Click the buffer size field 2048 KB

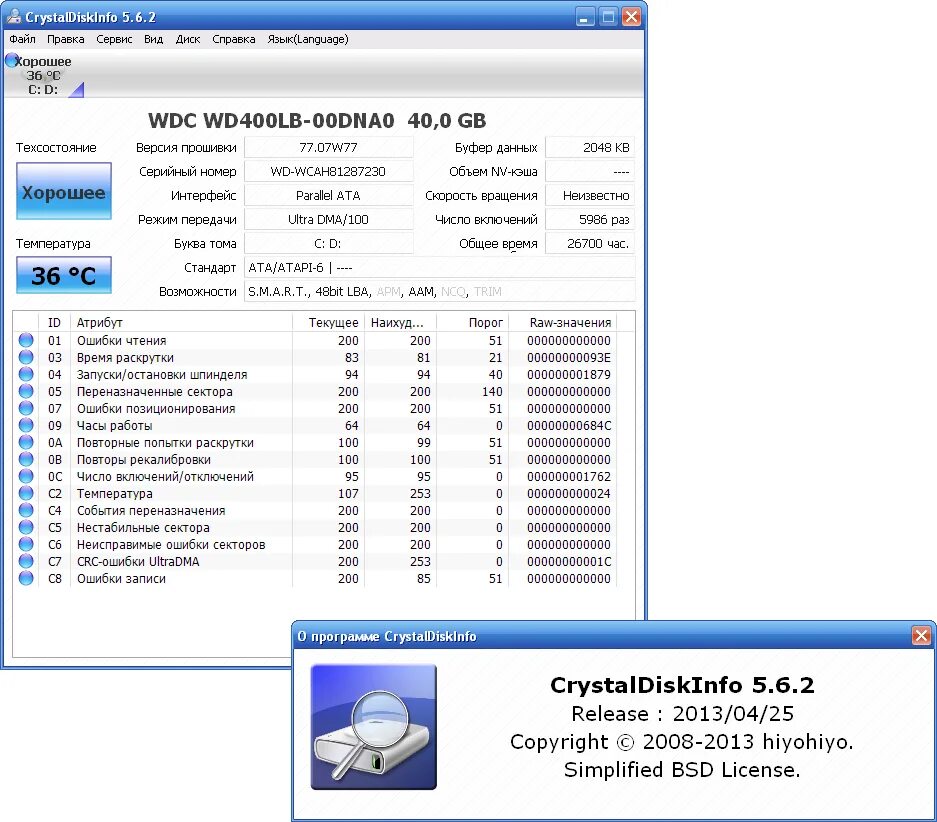click(590, 148)
